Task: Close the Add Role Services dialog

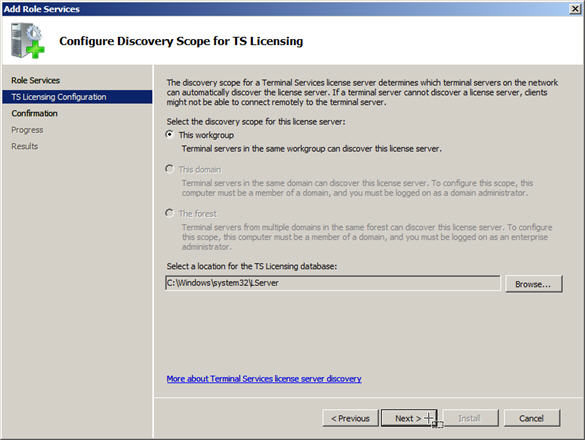Action: pos(575,9)
